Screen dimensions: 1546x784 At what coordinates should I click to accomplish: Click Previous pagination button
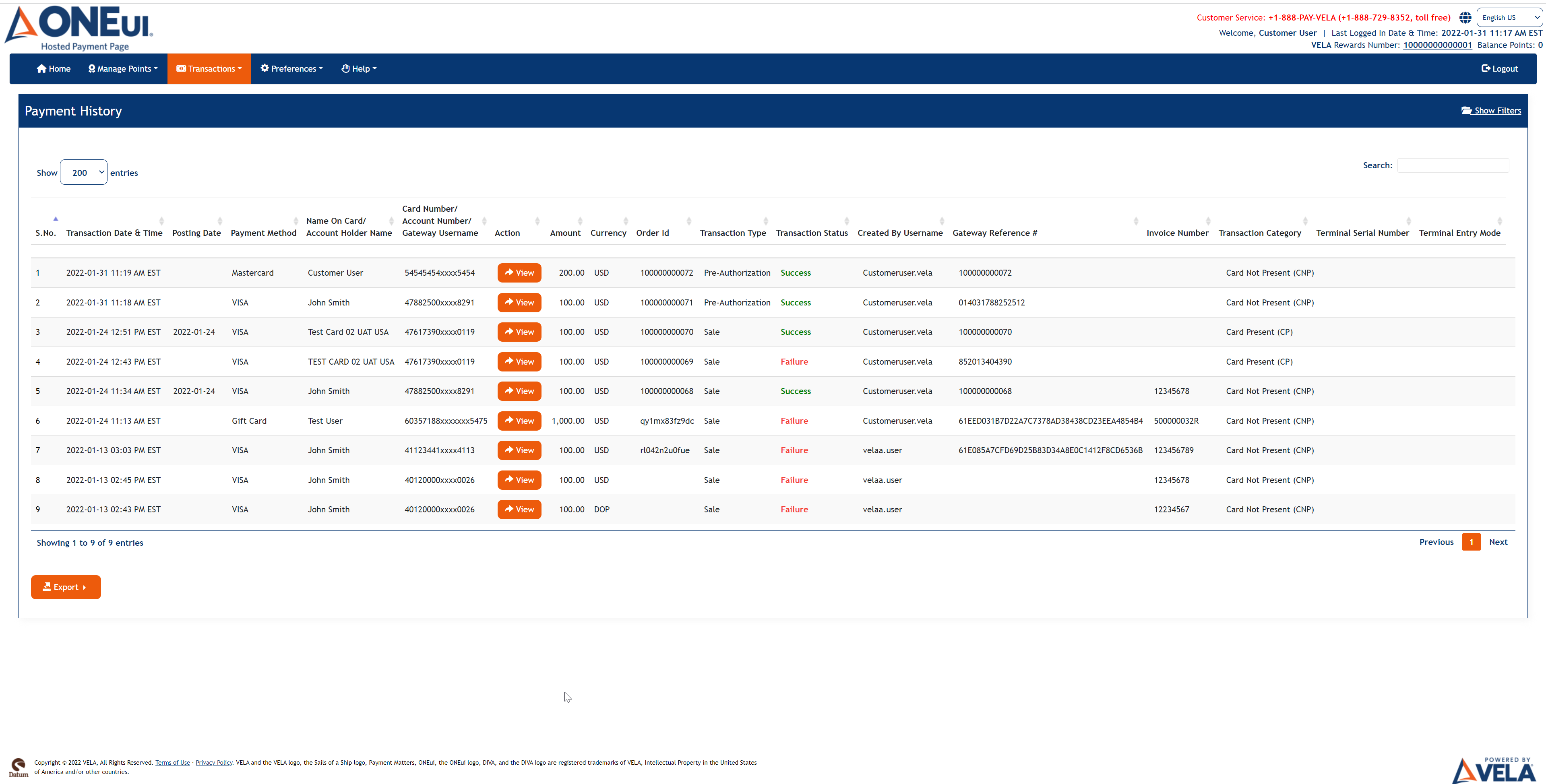coord(1436,542)
